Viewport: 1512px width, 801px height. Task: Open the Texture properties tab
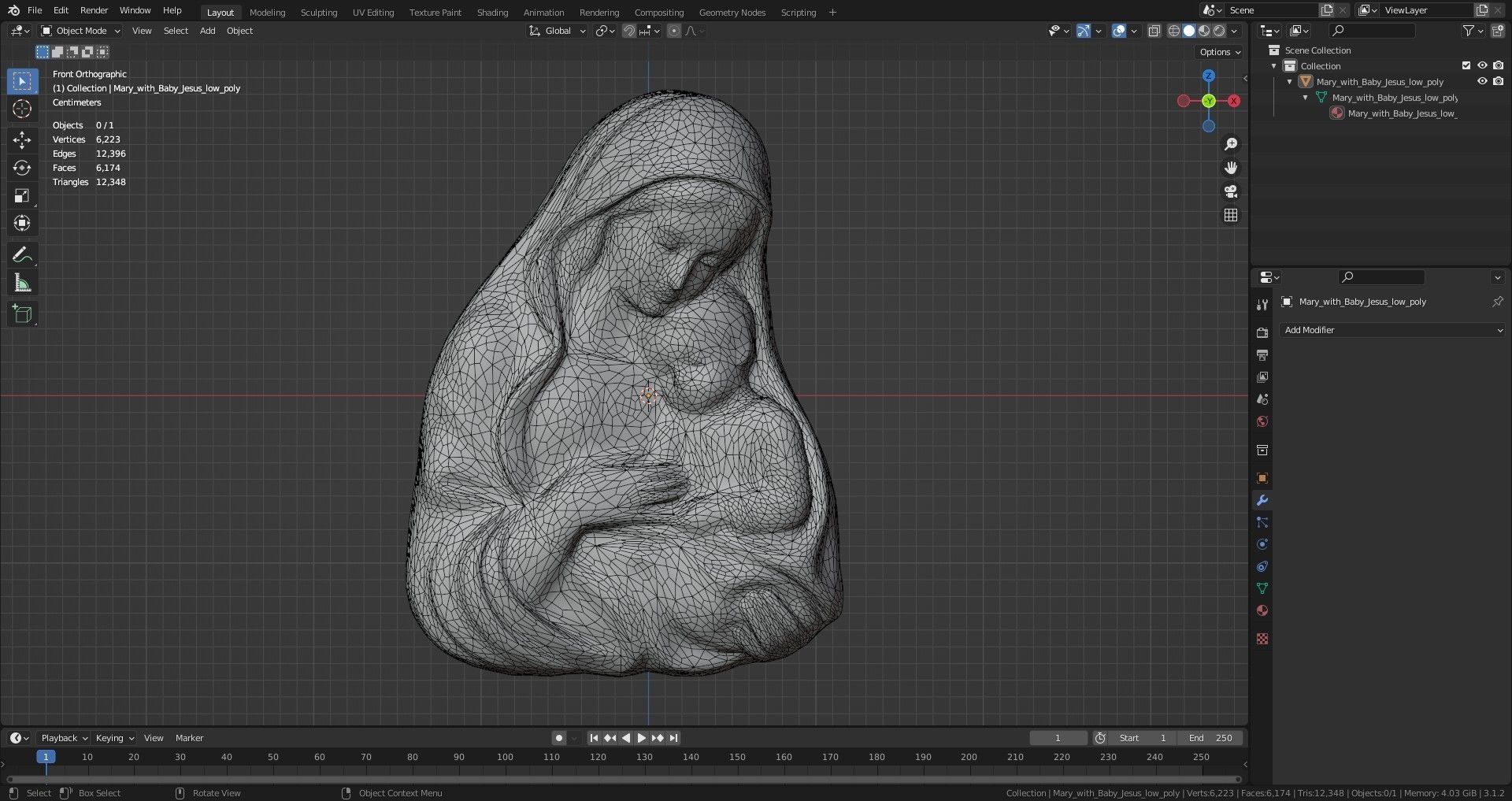[1262, 639]
